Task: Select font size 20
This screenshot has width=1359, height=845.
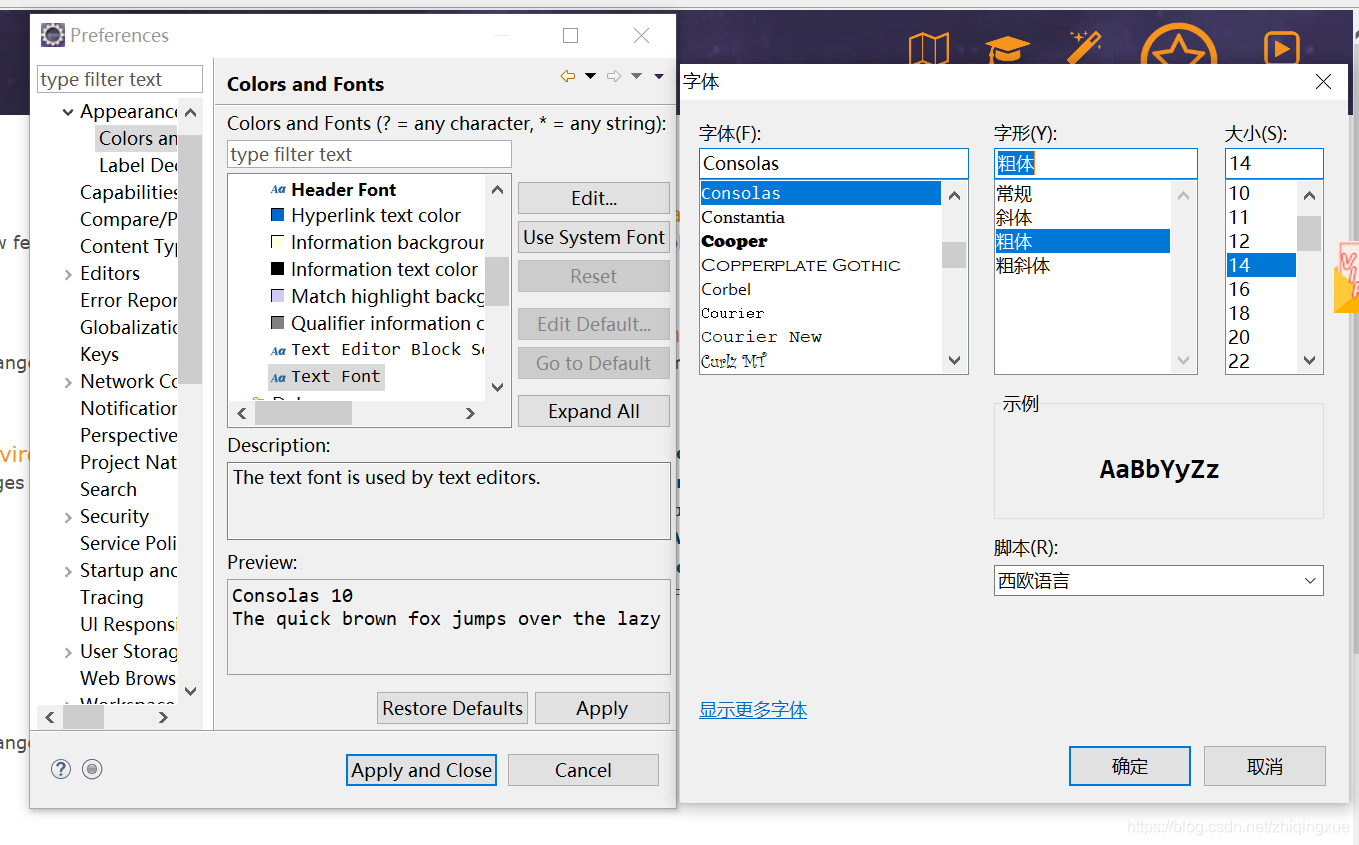Action: [1240, 337]
